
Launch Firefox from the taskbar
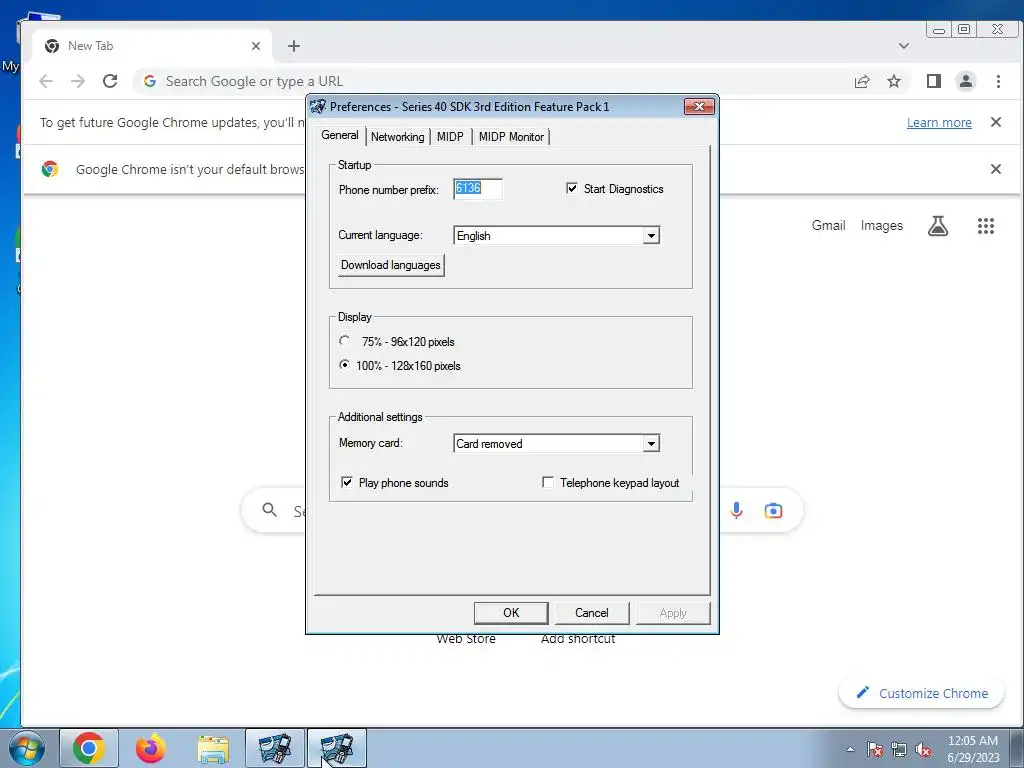pos(151,748)
